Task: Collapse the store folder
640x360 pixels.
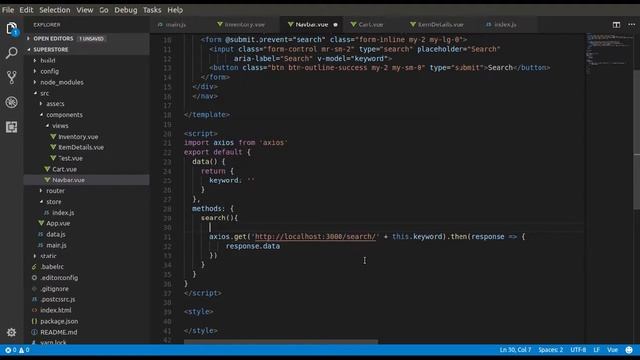Action: (53, 202)
